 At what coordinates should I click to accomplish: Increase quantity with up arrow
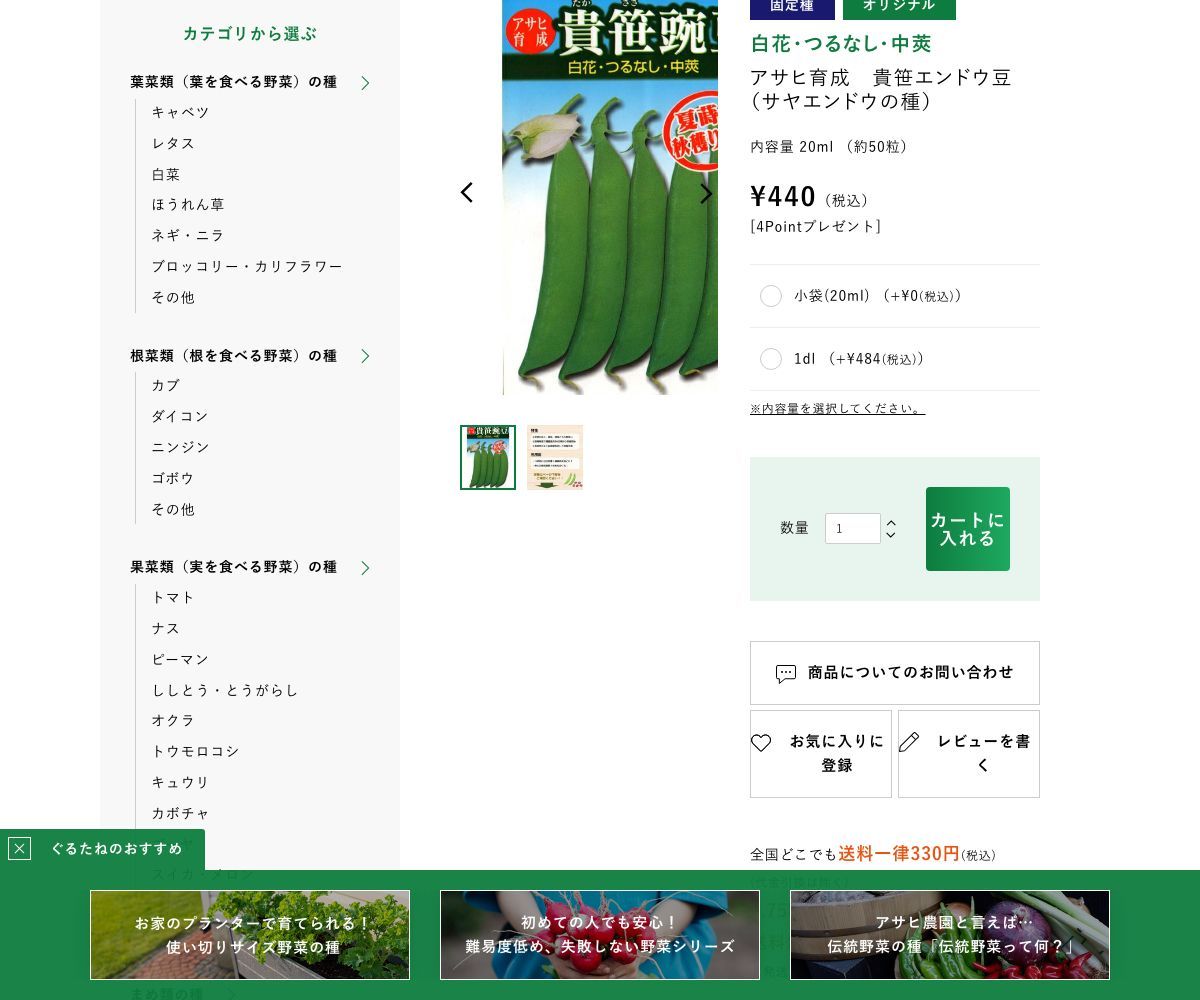pyautogui.click(x=891, y=522)
